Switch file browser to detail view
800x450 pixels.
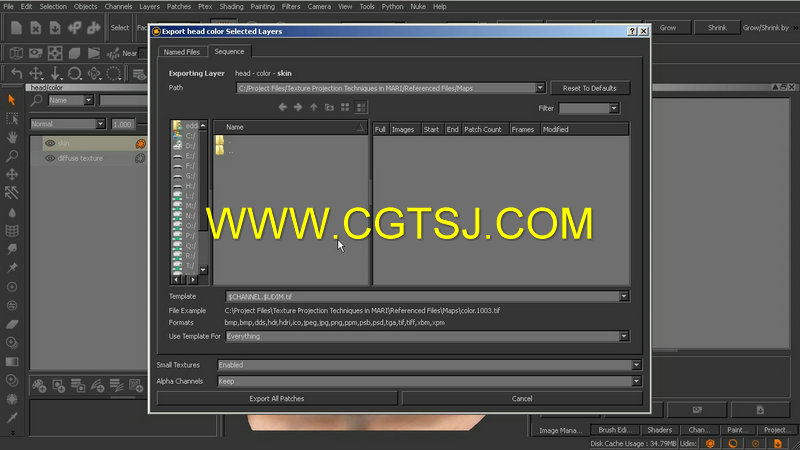[361, 107]
